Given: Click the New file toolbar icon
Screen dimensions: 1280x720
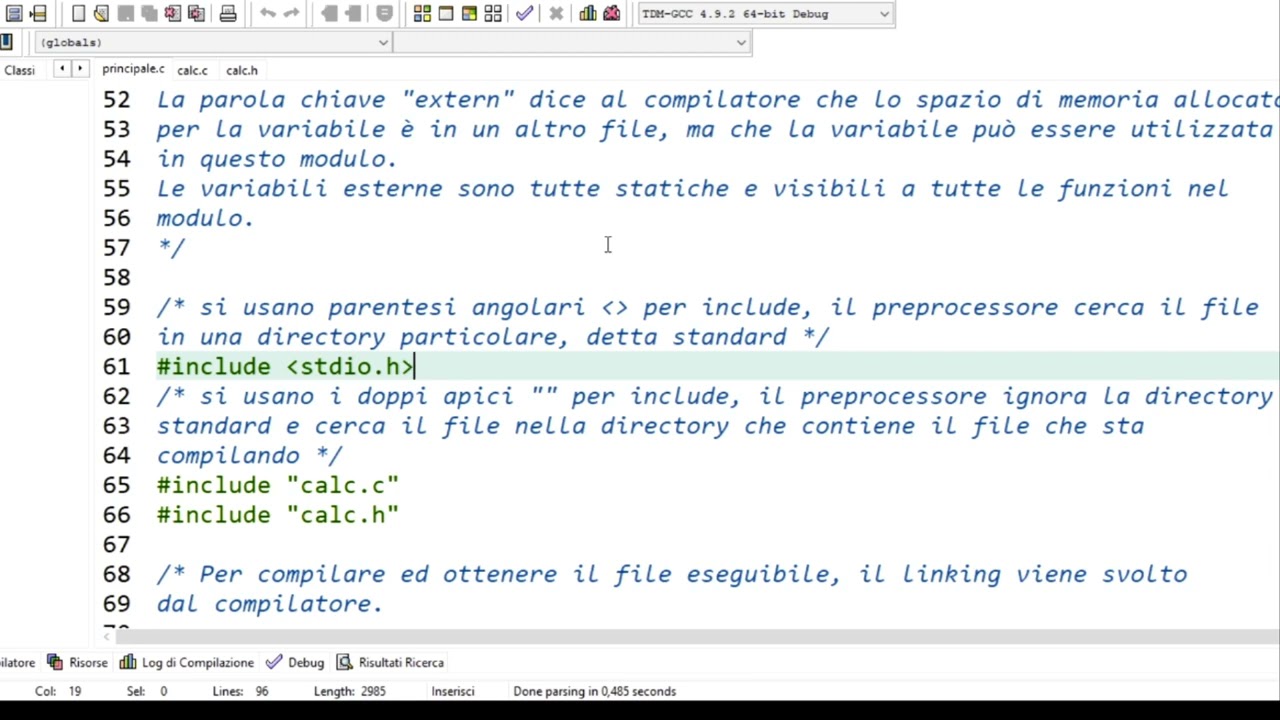Looking at the screenshot, I should (x=78, y=14).
